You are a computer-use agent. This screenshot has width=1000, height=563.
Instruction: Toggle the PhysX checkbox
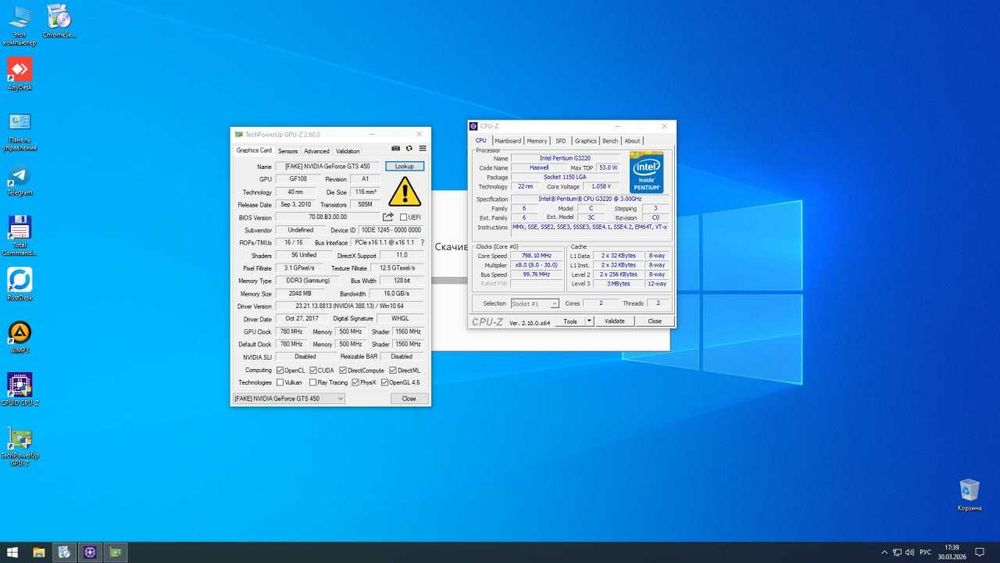click(x=356, y=383)
